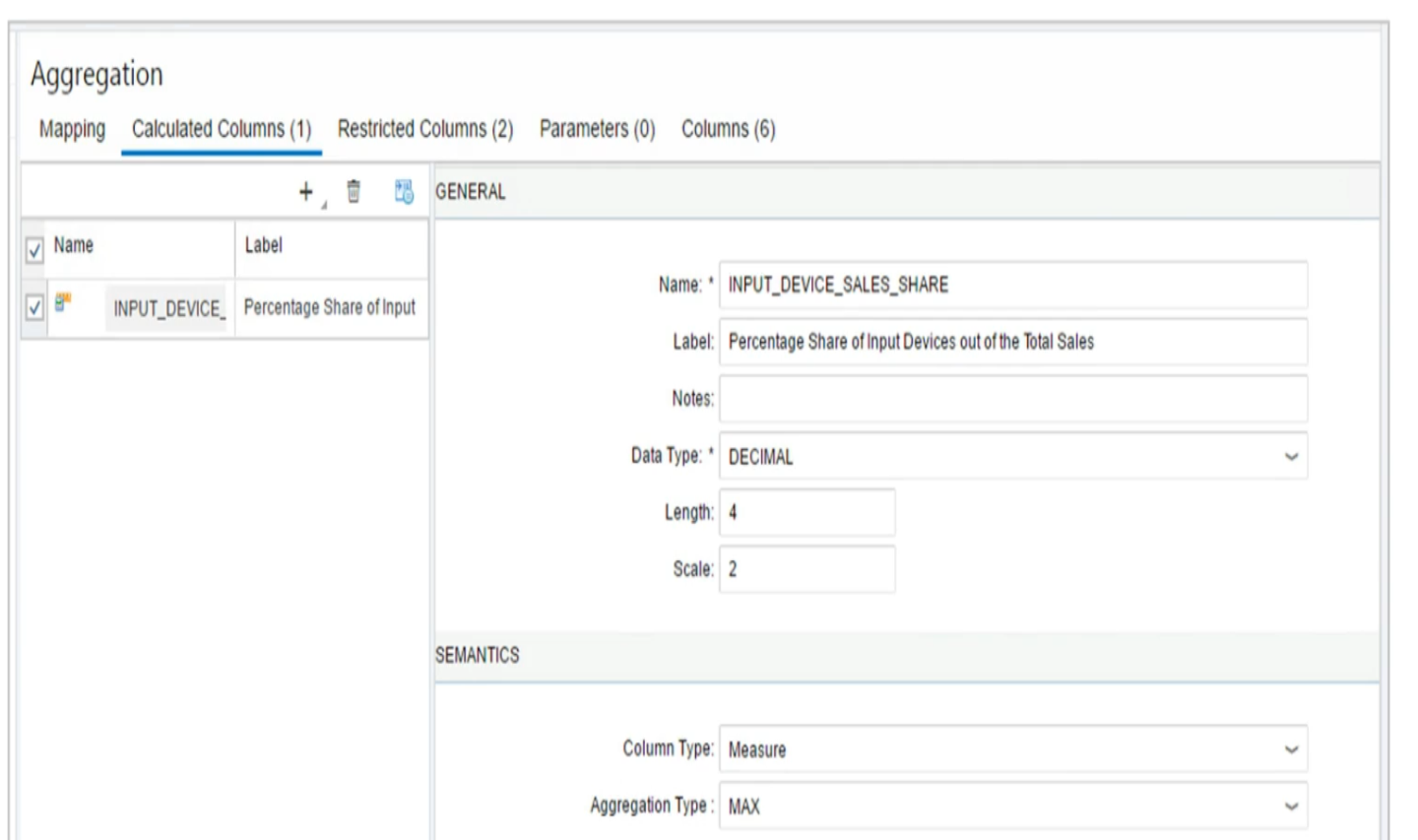Delete selected column using trash icon
This screenshot has height=840, width=1418.
354,191
